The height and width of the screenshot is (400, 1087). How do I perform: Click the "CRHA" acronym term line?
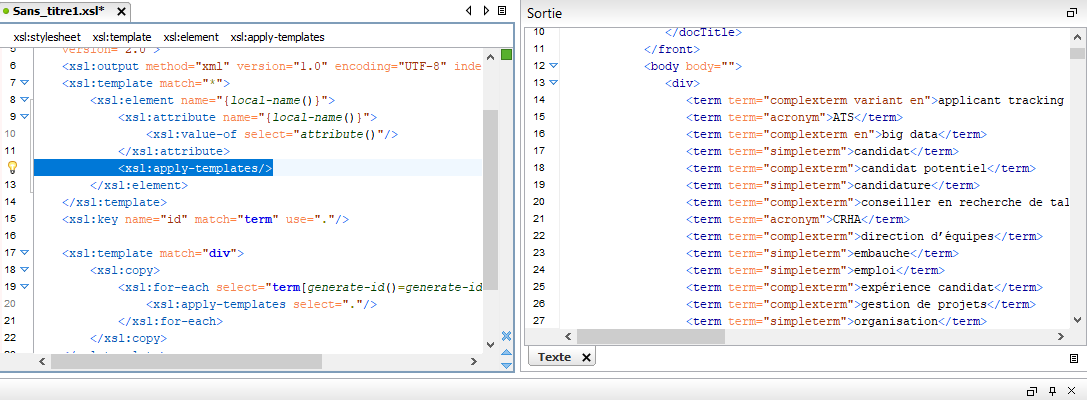tap(798, 218)
